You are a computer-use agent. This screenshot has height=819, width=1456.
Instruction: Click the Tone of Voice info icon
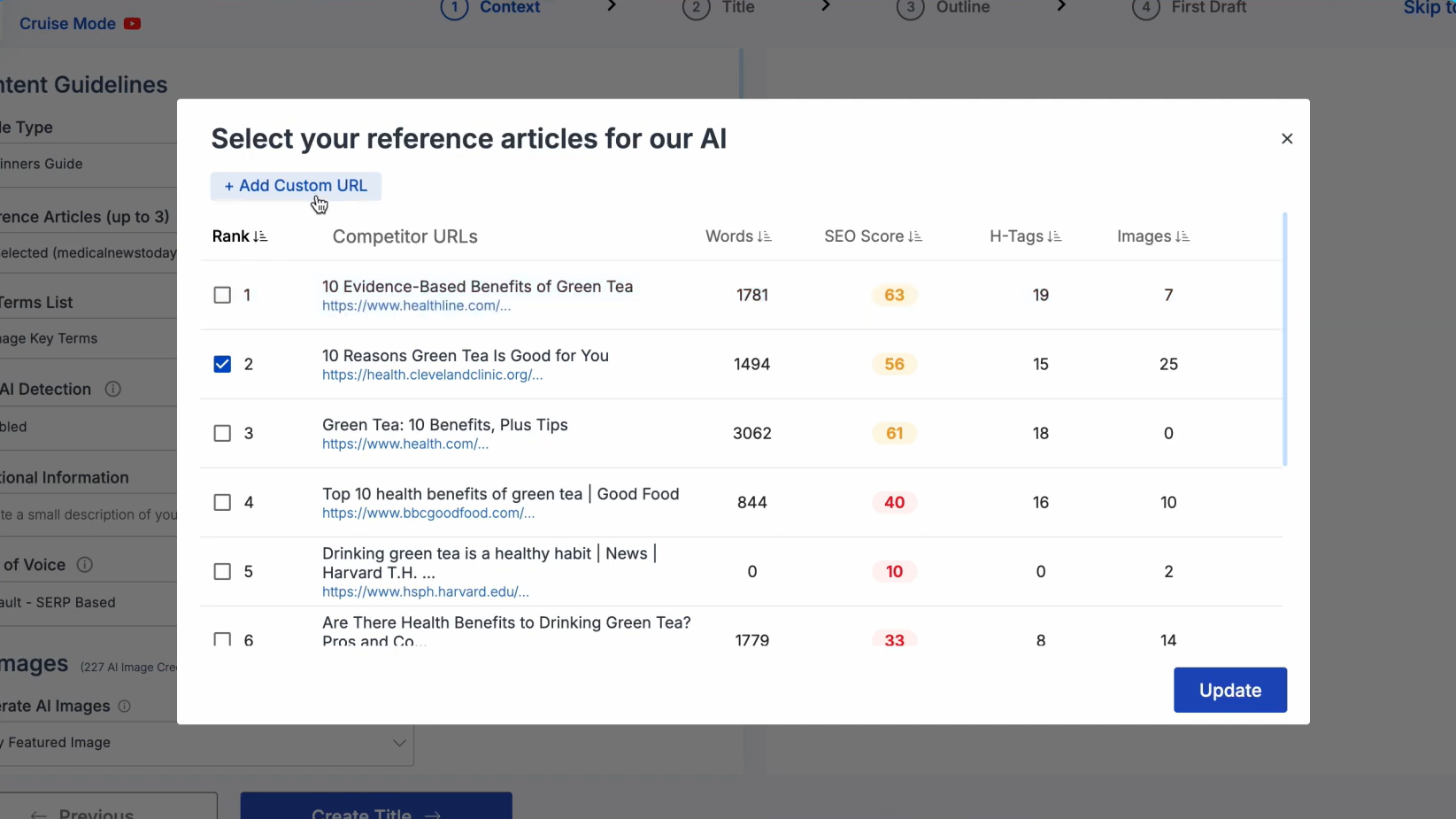85,565
